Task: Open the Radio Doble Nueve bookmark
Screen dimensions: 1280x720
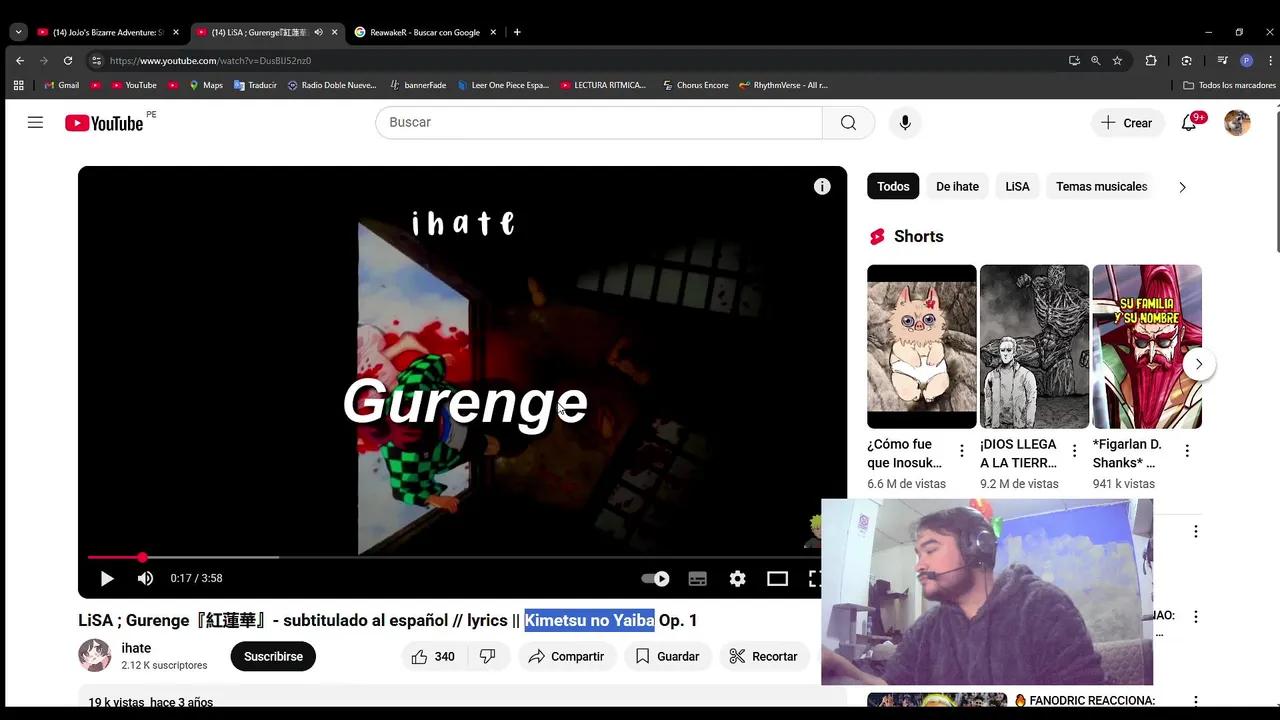Action: tap(332, 85)
